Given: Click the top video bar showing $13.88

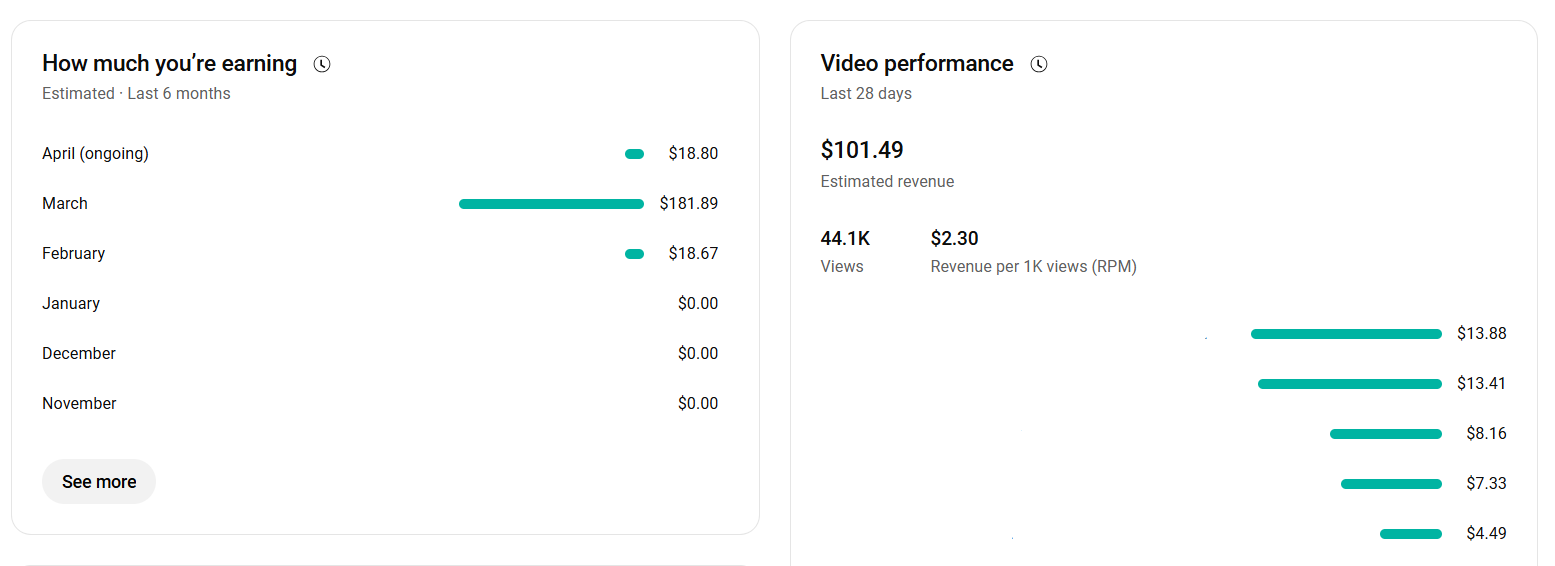Looking at the screenshot, I should 1346,334.
